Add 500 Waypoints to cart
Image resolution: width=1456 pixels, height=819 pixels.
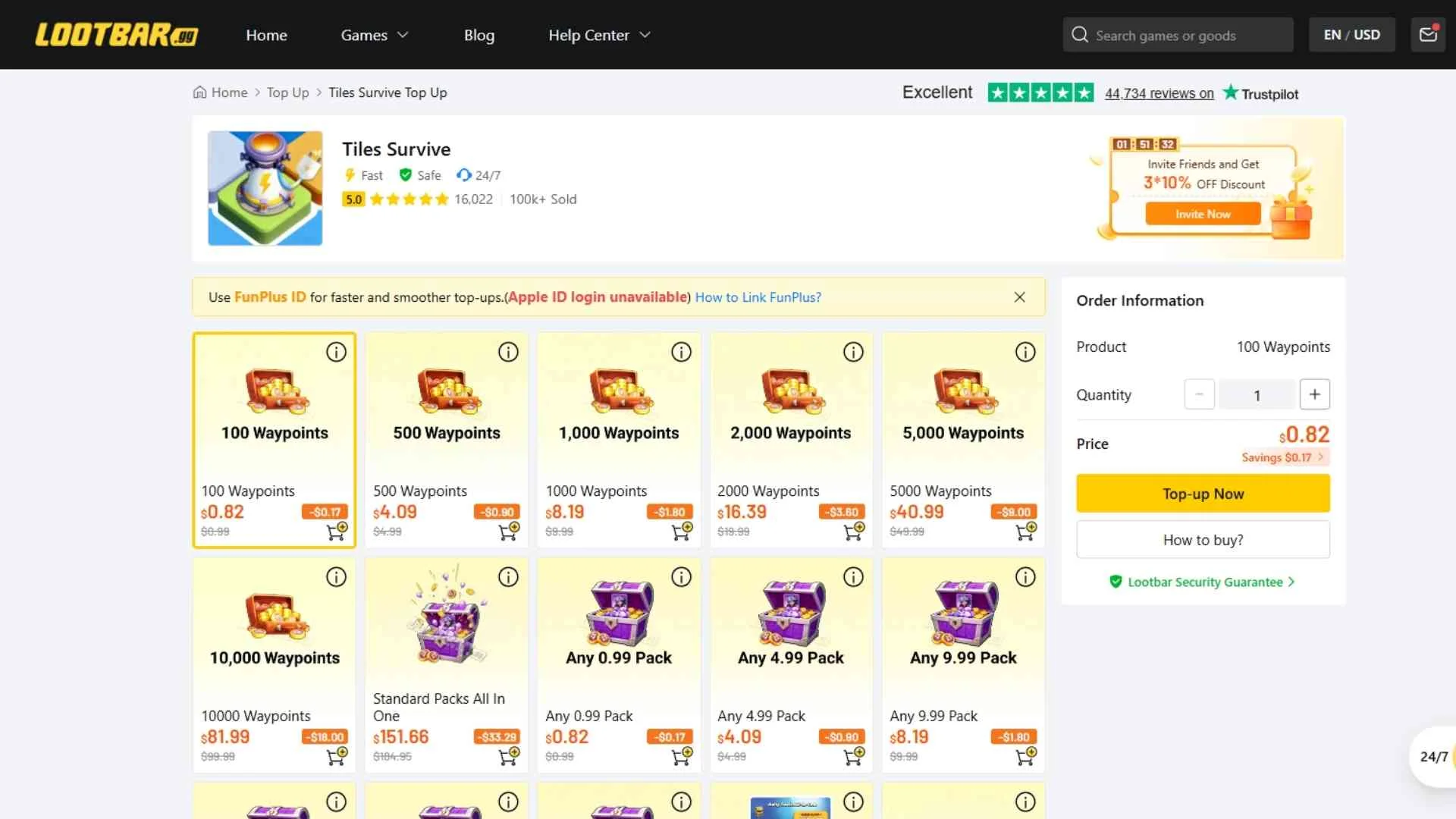[509, 531]
